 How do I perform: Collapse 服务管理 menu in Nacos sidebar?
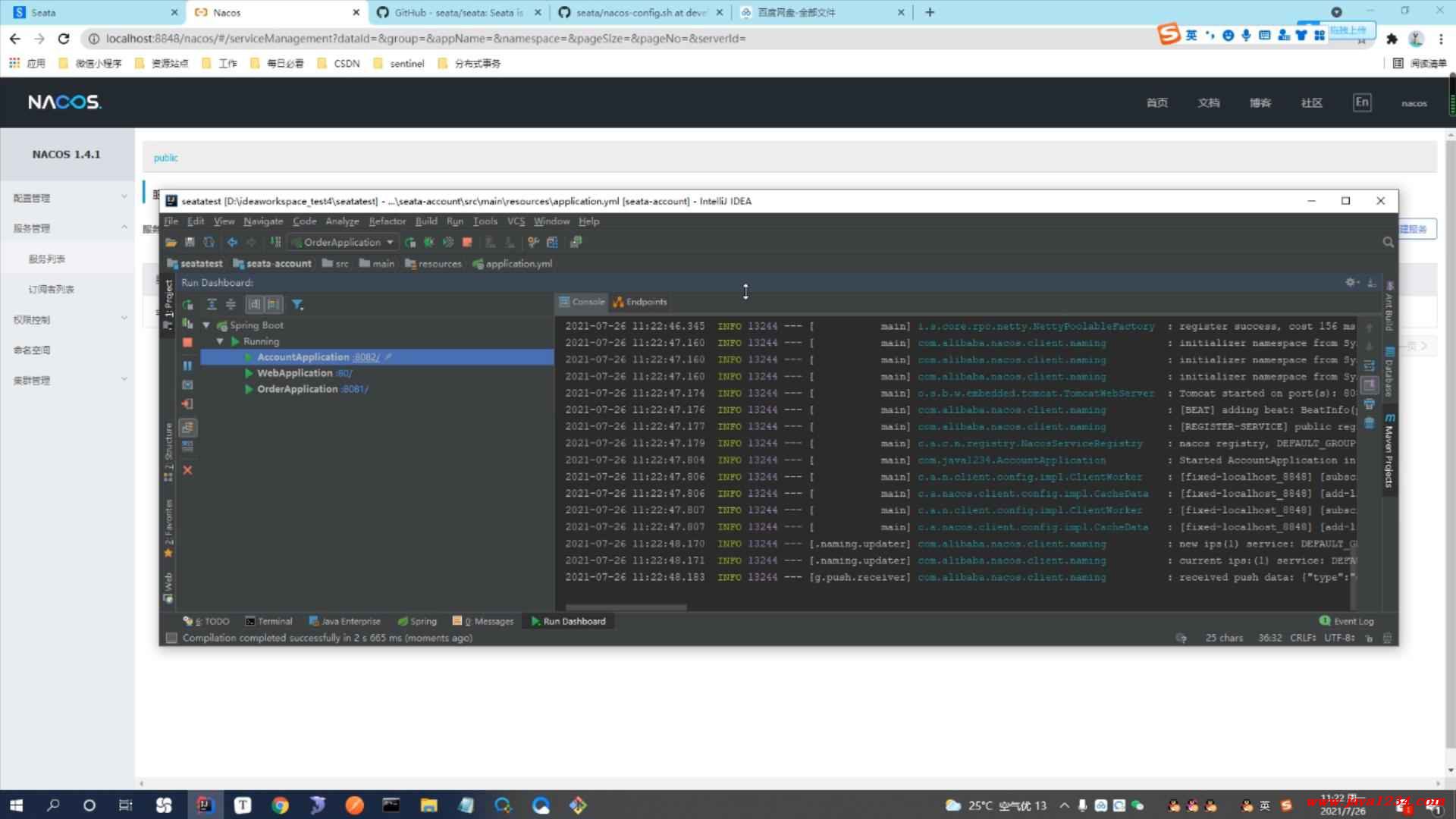point(69,228)
